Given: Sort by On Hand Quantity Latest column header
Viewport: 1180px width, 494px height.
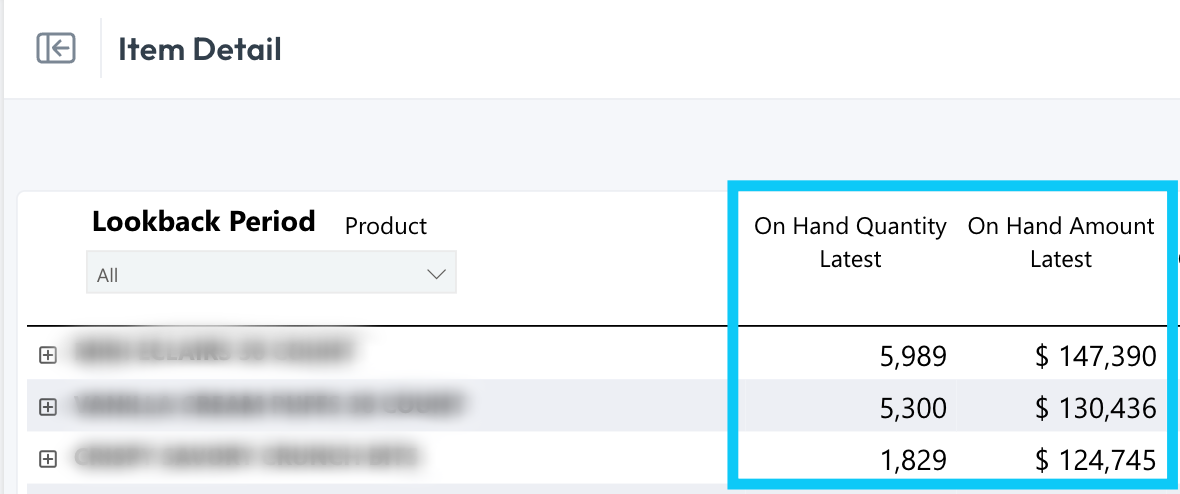Looking at the screenshot, I should pyautogui.click(x=850, y=242).
